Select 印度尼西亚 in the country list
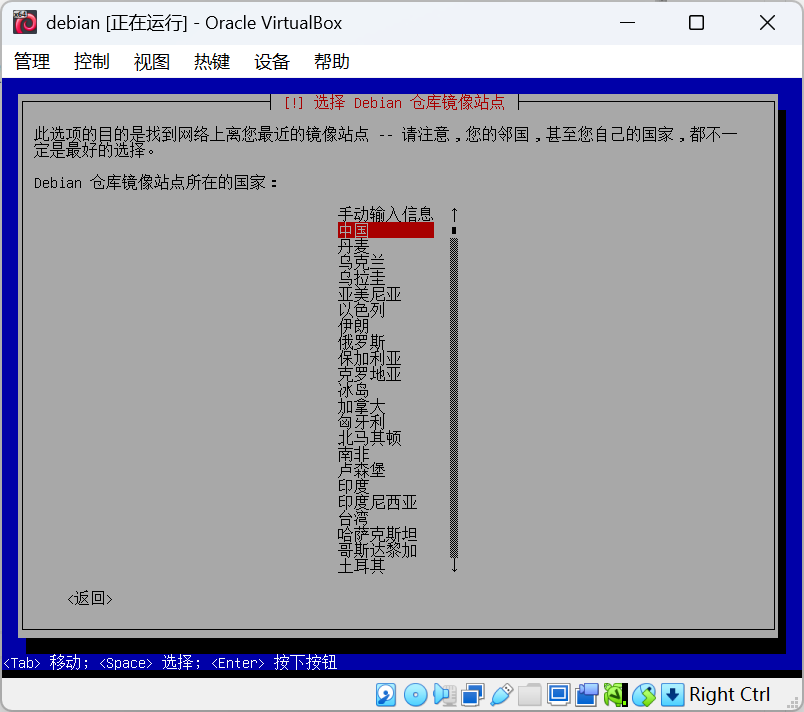804x712 pixels. [x=377, y=502]
